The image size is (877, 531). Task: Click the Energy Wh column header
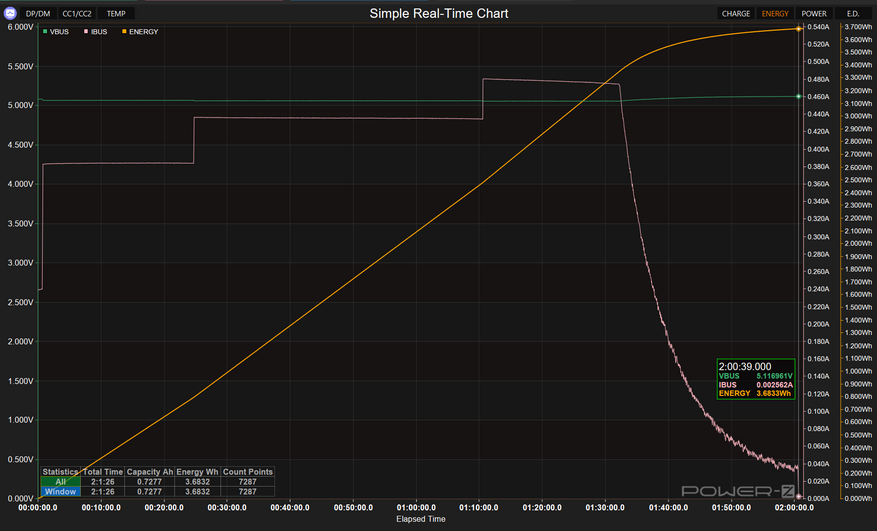pyautogui.click(x=196, y=472)
